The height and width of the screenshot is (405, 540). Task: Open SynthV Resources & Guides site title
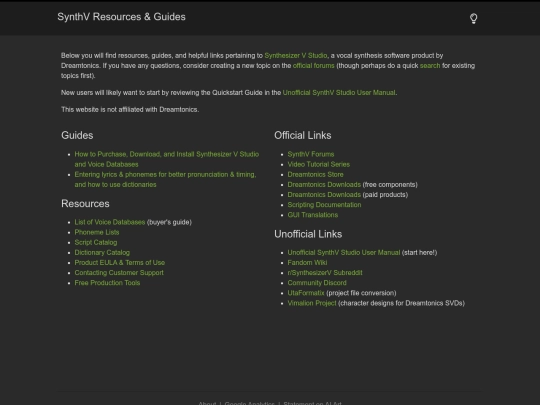[121, 17]
